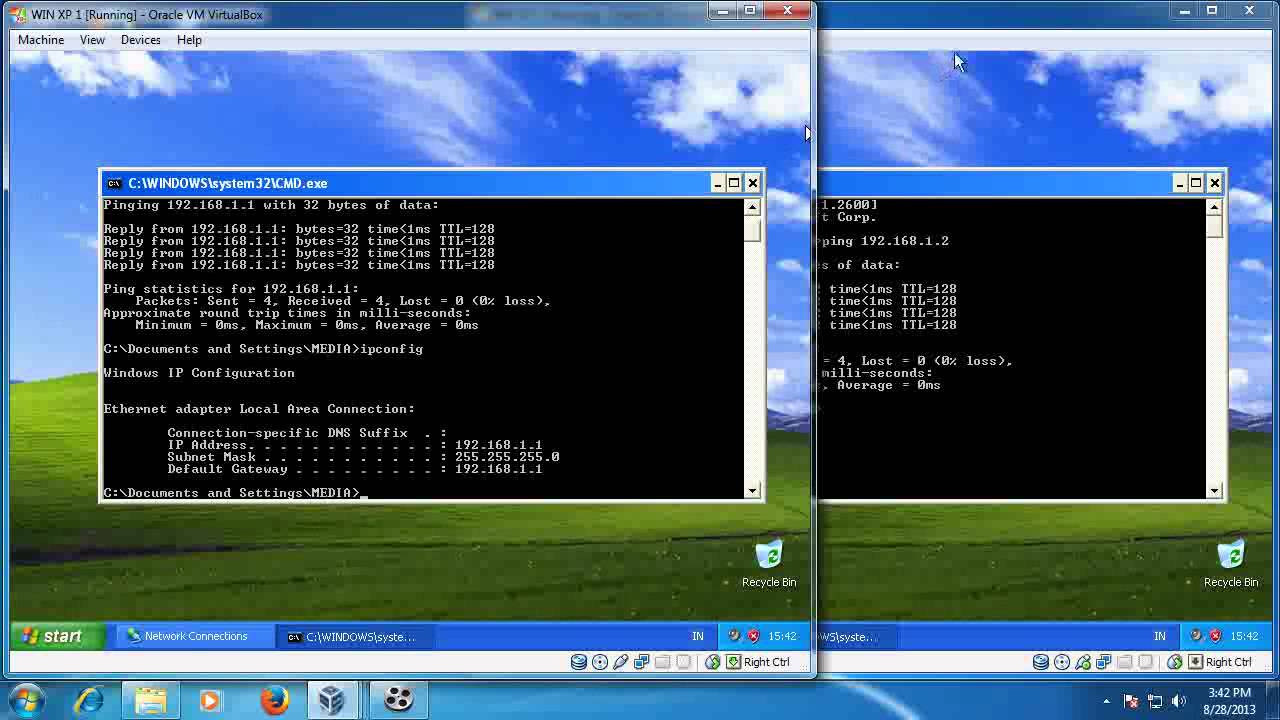Open the Help menu in VirtualBox

click(x=189, y=40)
